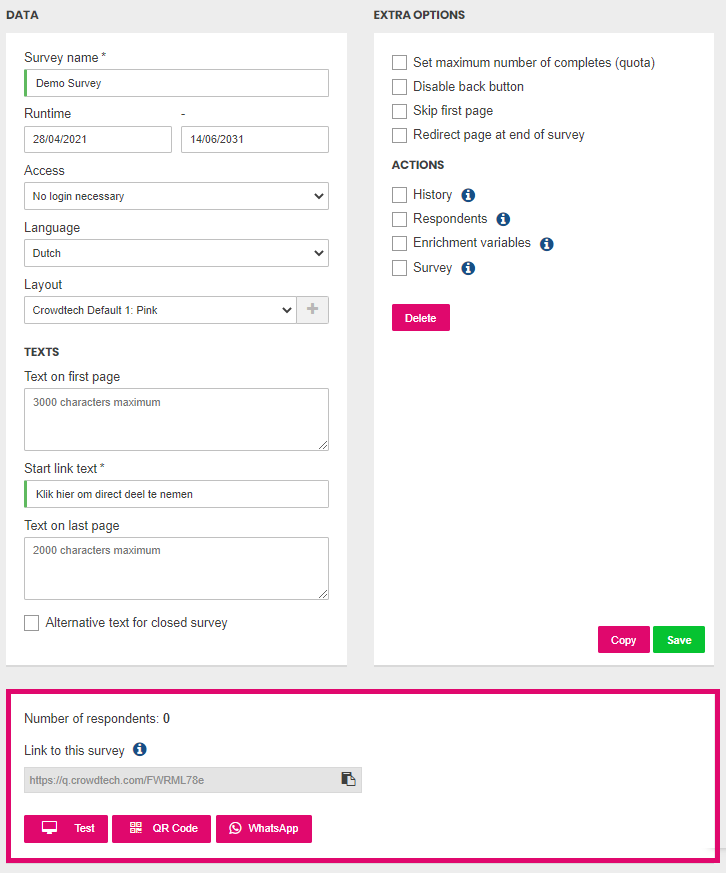
Task: Share survey via WhatsApp button
Action: [x=264, y=828]
